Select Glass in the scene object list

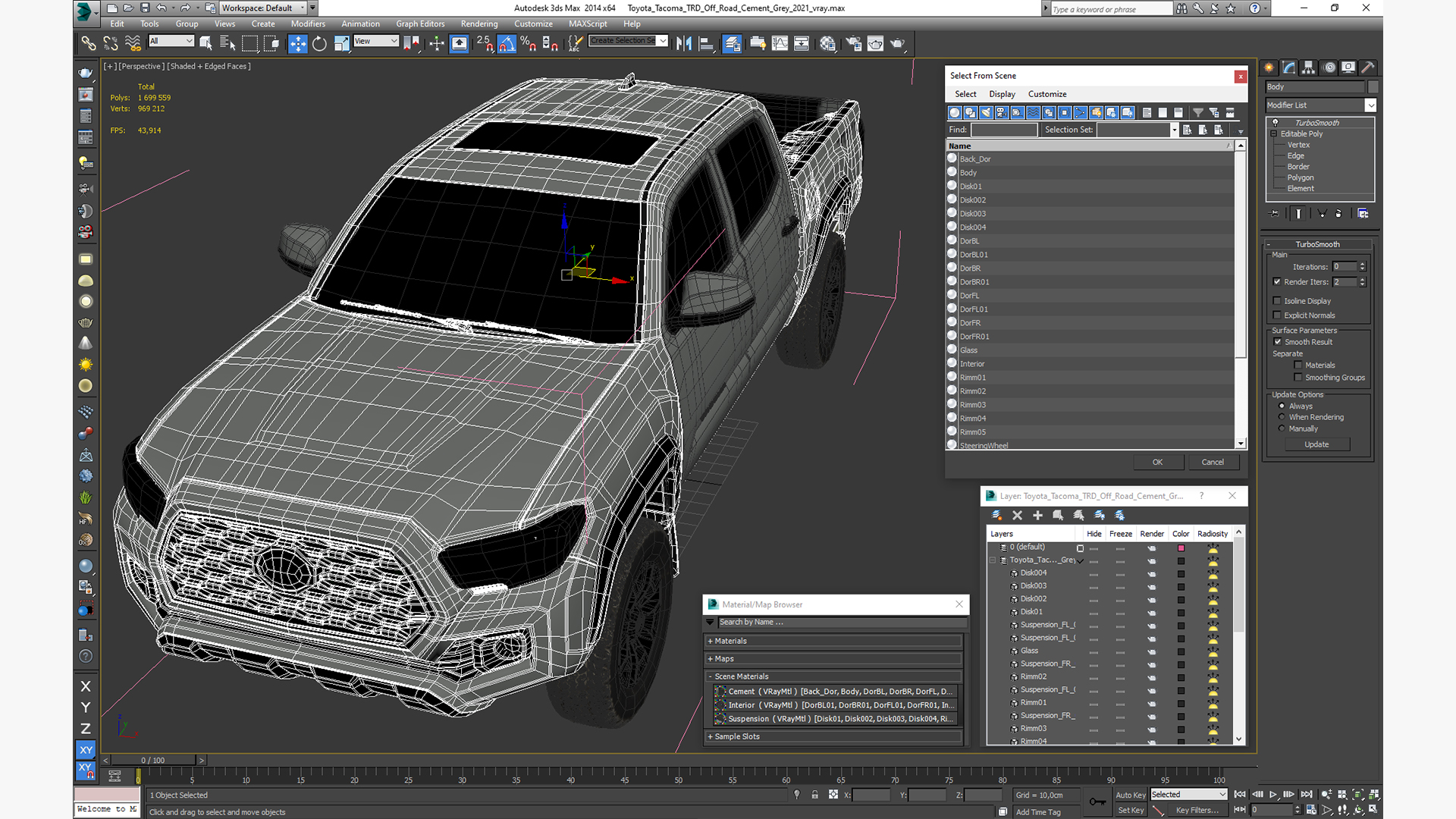[968, 350]
